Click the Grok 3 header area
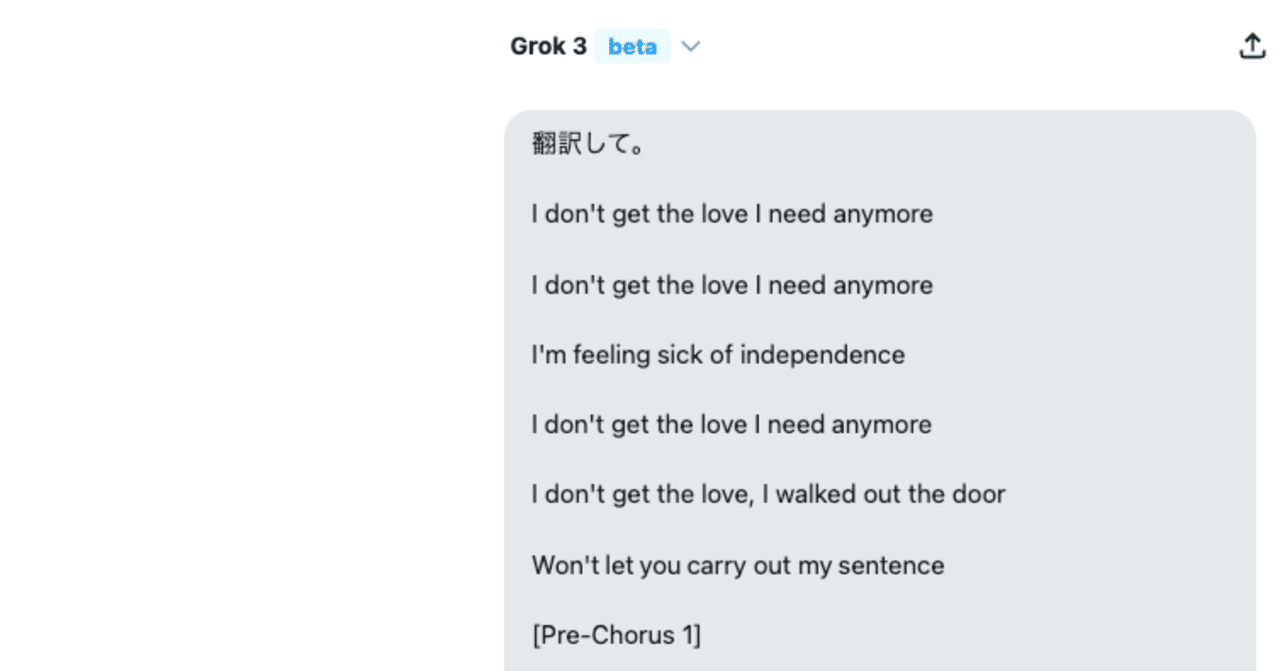 click(548, 46)
